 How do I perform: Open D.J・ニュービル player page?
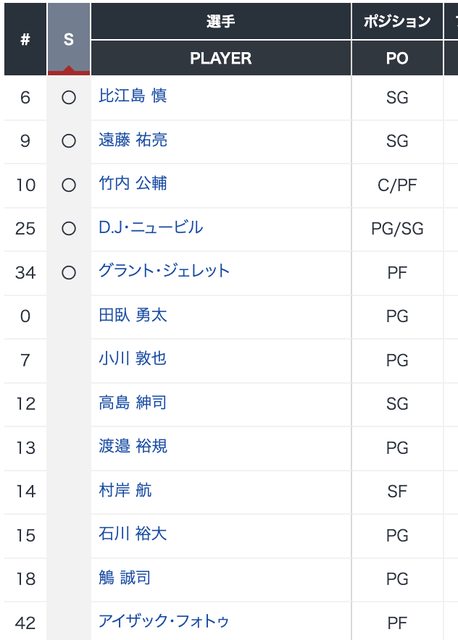point(151,227)
